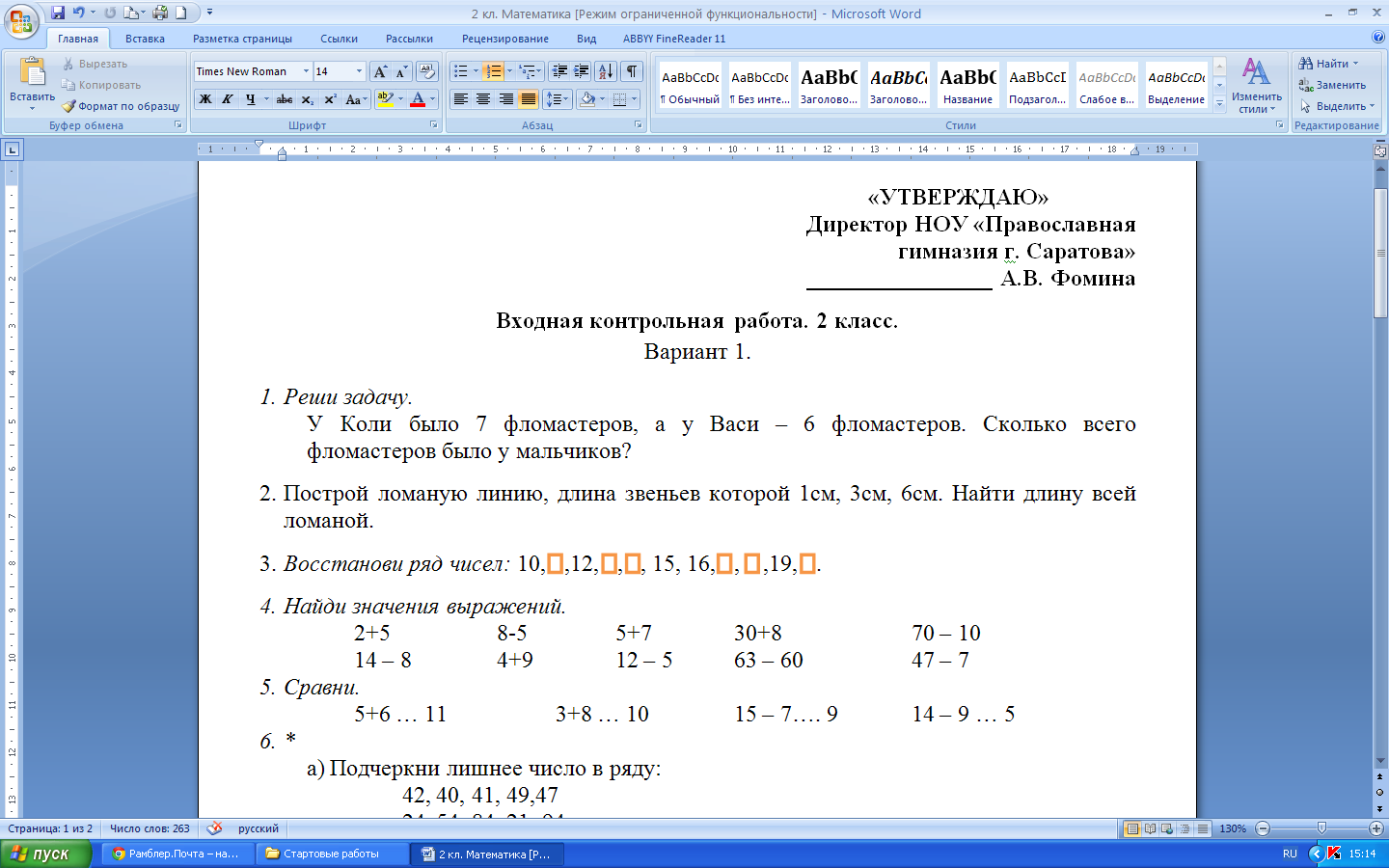Open the Change Case (Аа) dropdown
Screen dimensions: 1389x868
coord(356,99)
